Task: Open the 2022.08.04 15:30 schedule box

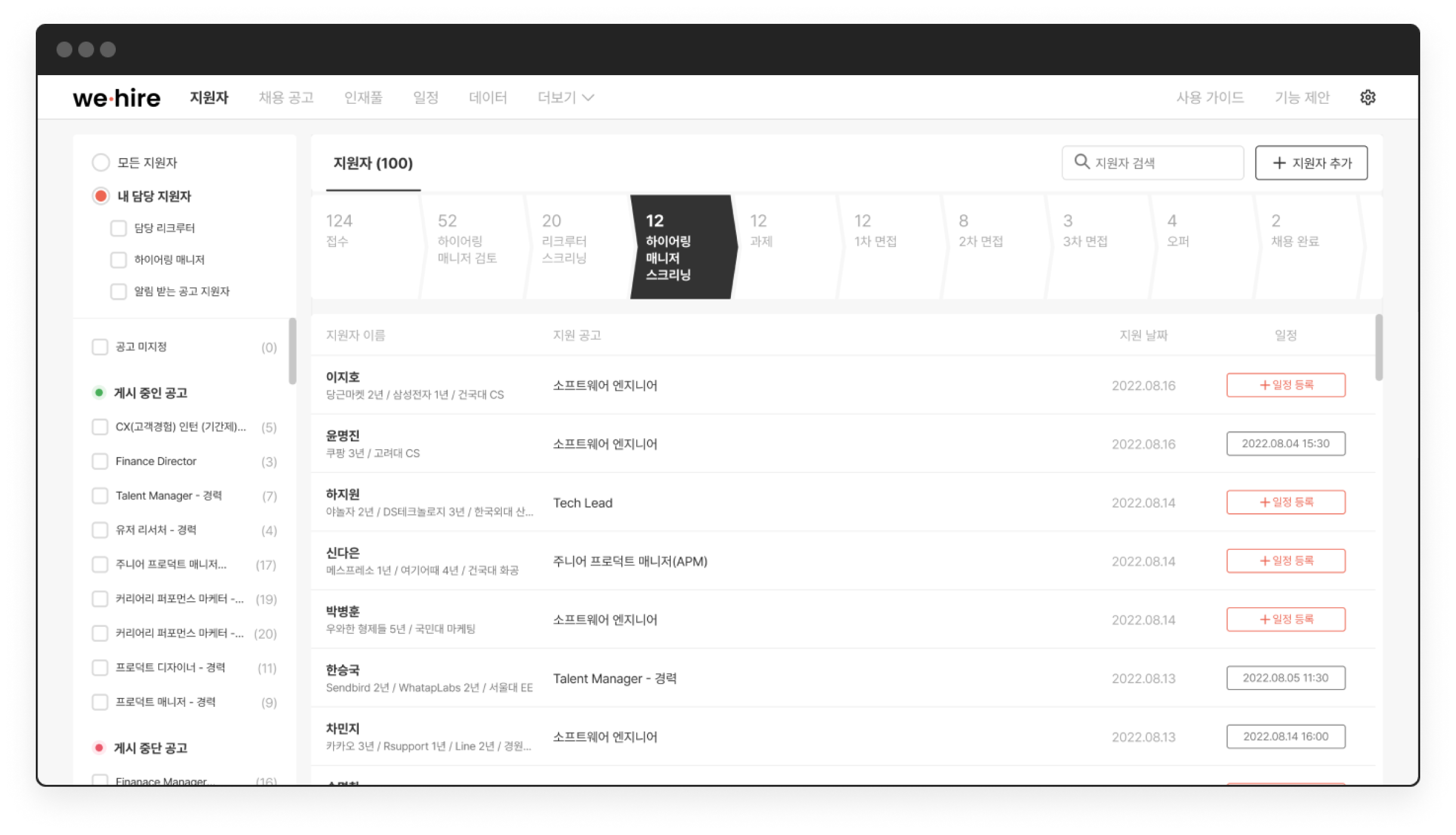Action: click(x=1285, y=444)
